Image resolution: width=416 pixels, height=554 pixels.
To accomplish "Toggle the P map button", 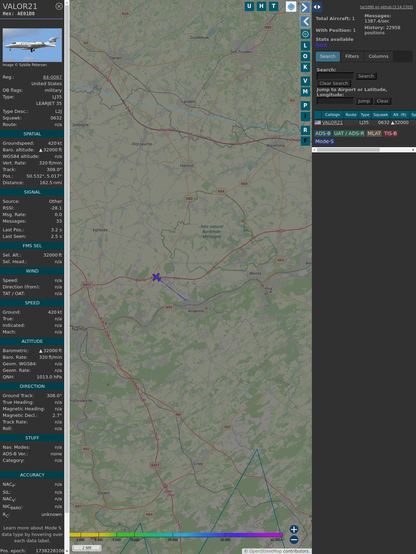I will [305, 106].
